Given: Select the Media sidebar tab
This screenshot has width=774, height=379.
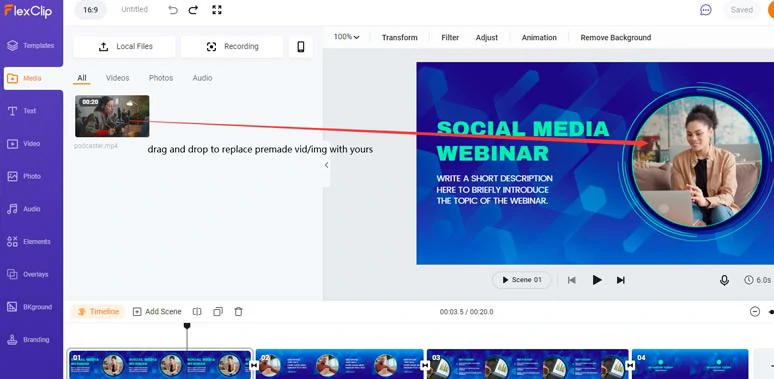Looking at the screenshot, I should 32,78.
